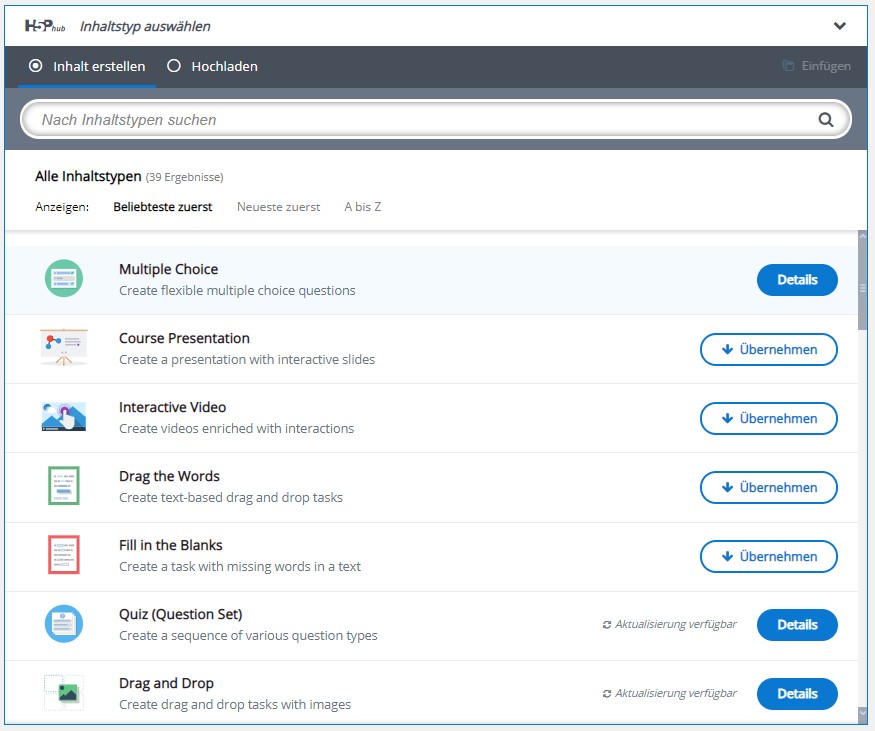Click Aktualisierung verfügbar next to Quiz

point(670,624)
